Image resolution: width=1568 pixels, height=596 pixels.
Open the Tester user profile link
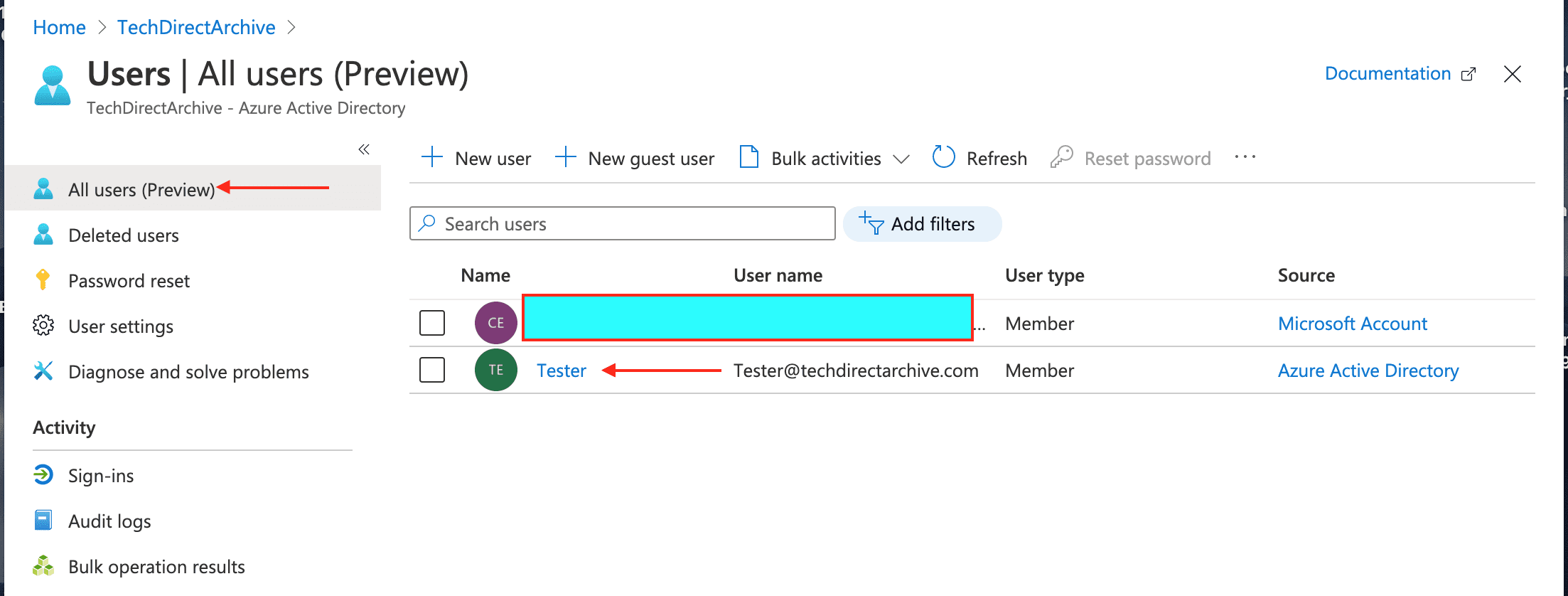pyautogui.click(x=561, y=371)
